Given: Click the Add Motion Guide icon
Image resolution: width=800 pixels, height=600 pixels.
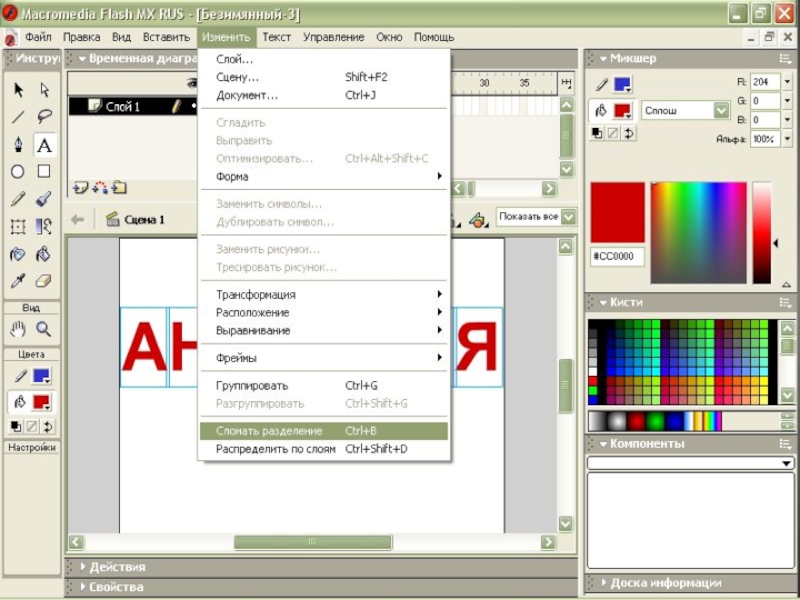Looking at the screenshot, I should pos(99,188).
